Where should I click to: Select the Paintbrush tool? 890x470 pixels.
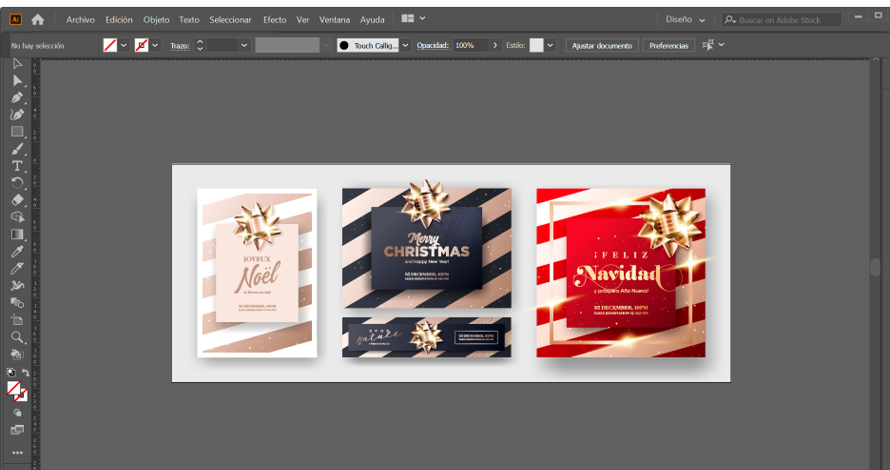point(17,149)
